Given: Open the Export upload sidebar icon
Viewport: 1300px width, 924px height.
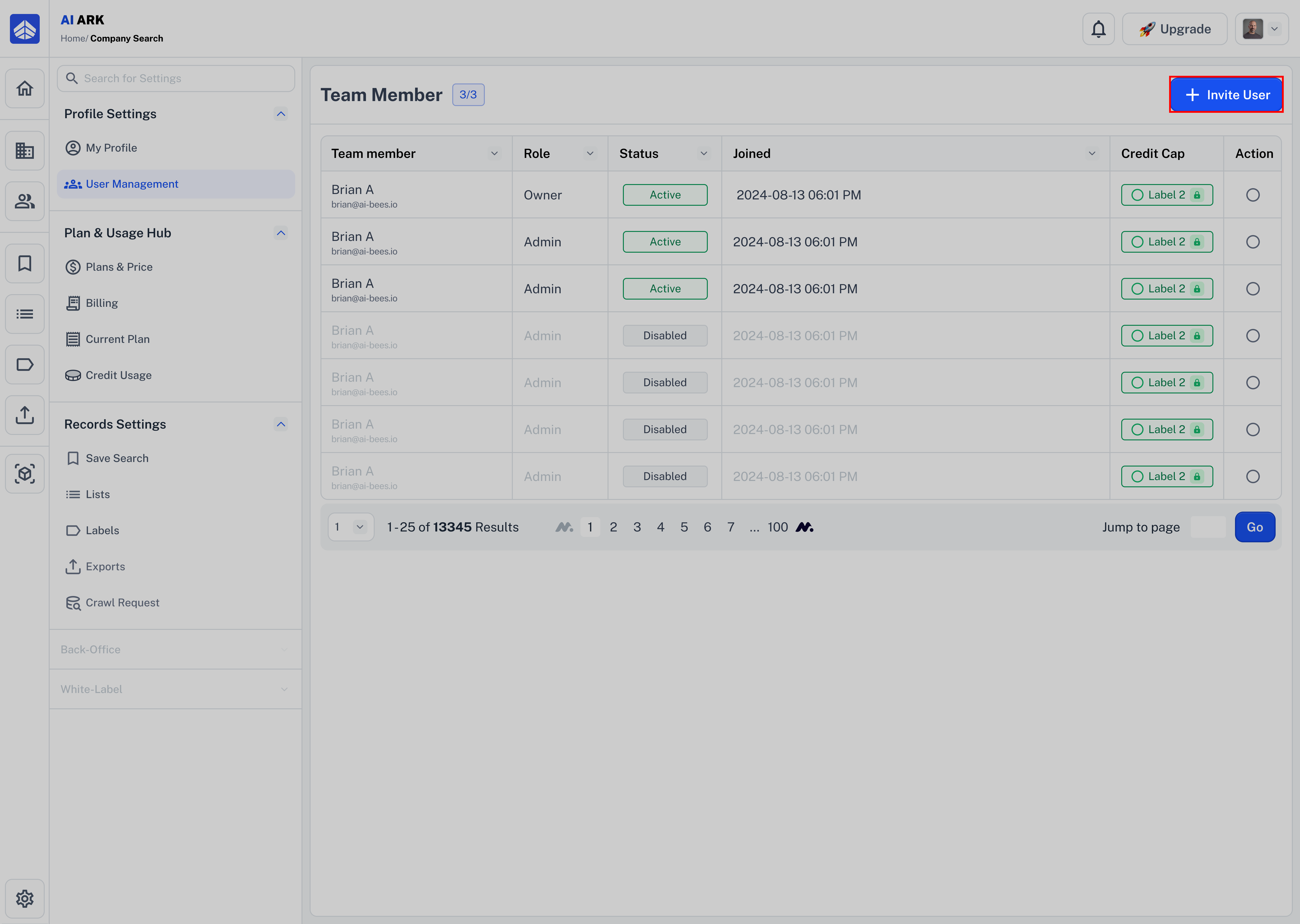Looking at the screenshot, I should pyautogui.click(x=24, y=415).
